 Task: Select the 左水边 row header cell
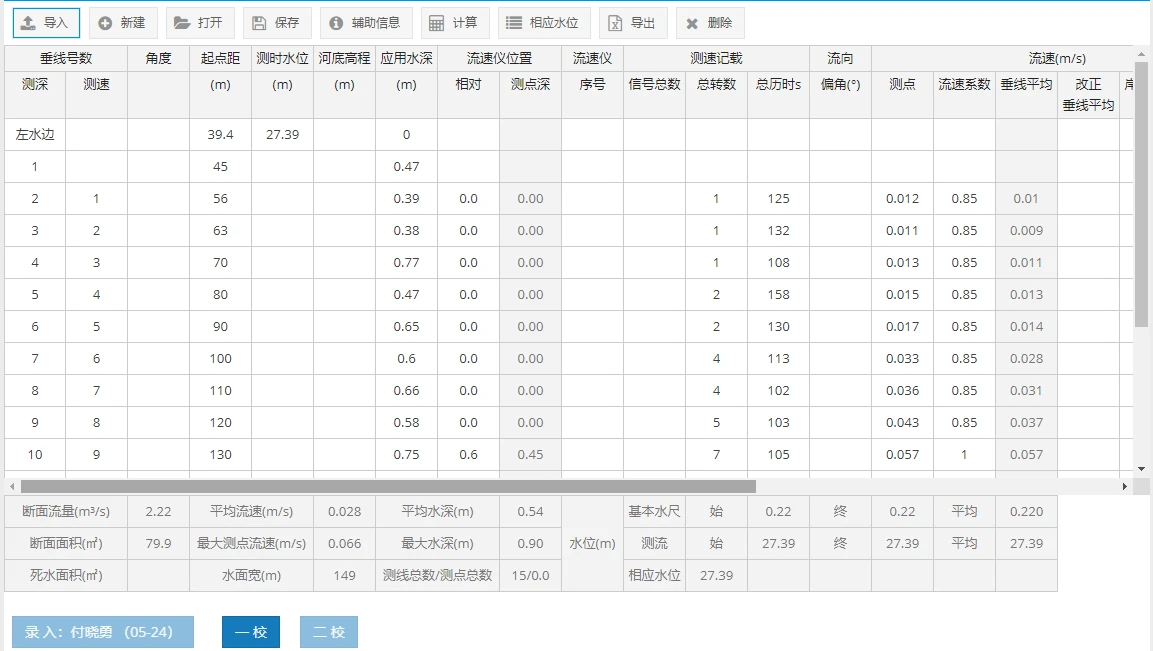click(x=35, y=134)
